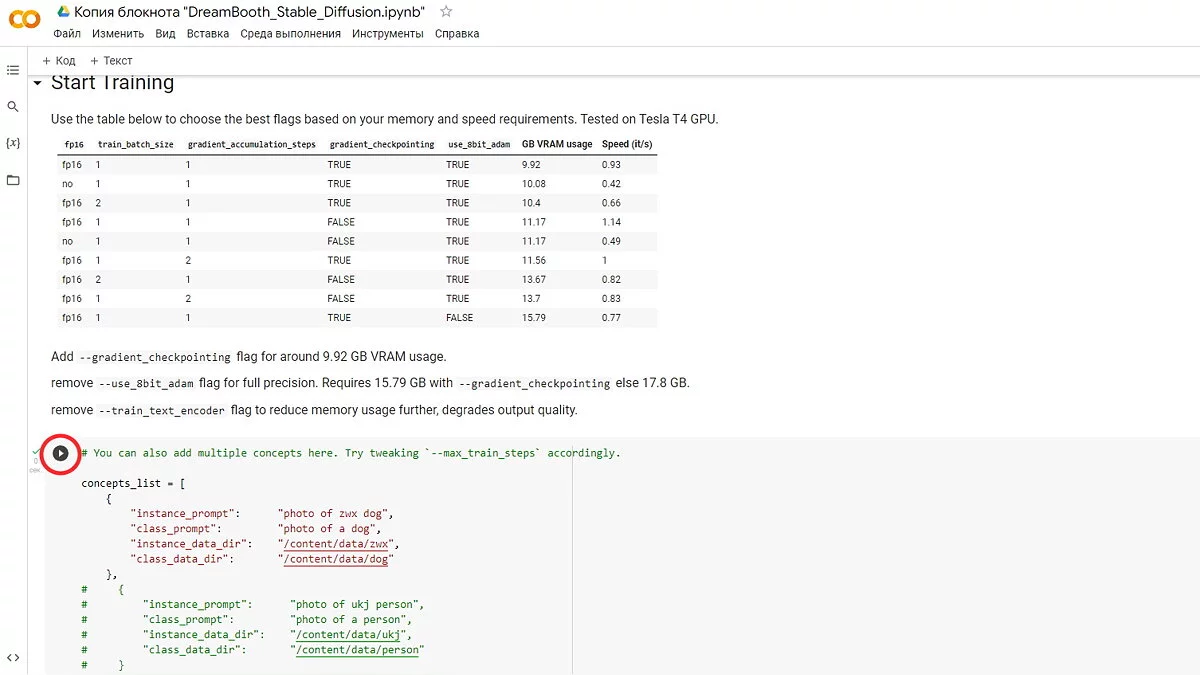
Task: Open the Files folder icon in sidebar
Action: [x=13, y=180]
